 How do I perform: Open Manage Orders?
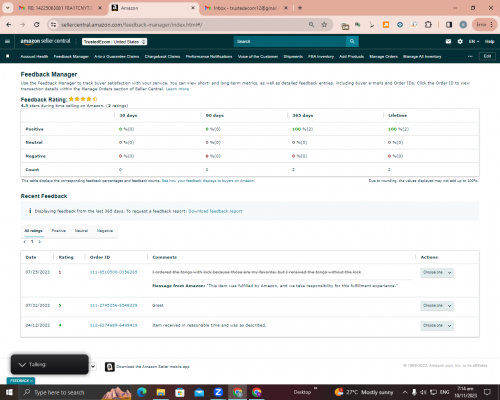coord(383,57)
